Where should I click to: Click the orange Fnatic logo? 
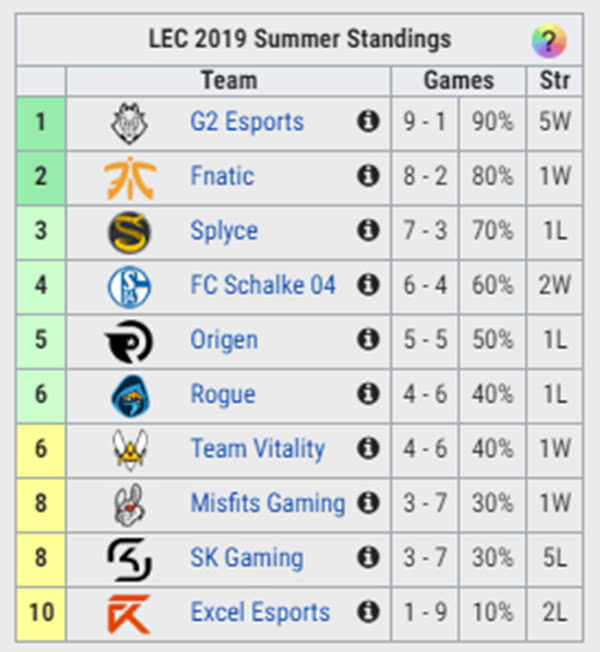(130, 177)
